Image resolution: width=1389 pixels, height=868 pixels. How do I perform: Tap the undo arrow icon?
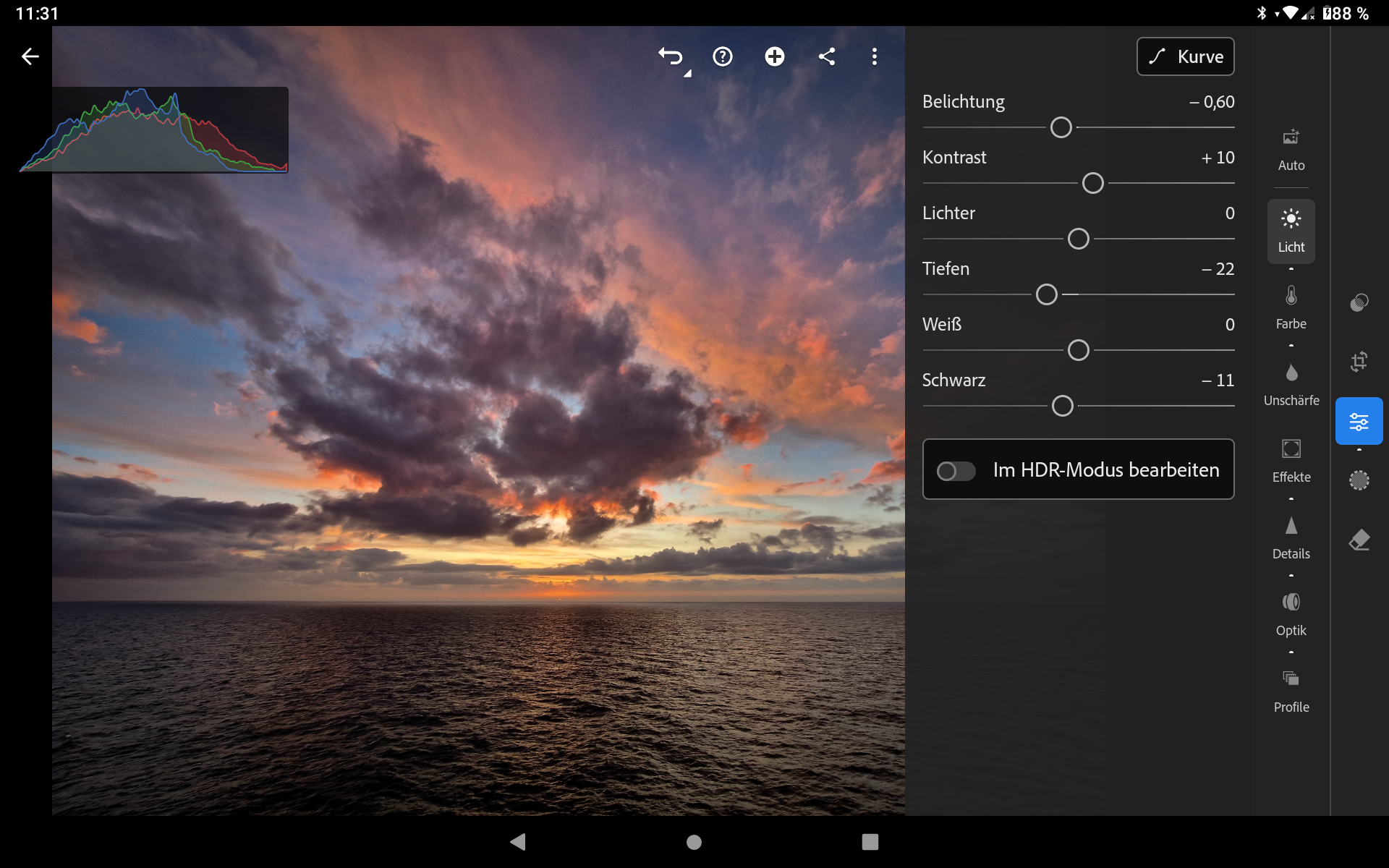671,56
